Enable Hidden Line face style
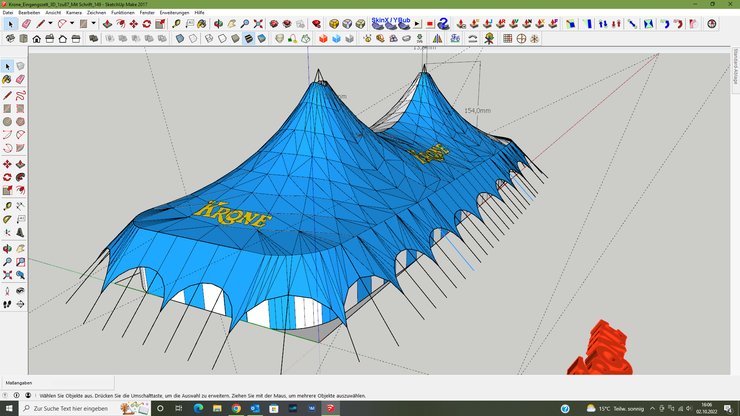 (x=222, y=39)
